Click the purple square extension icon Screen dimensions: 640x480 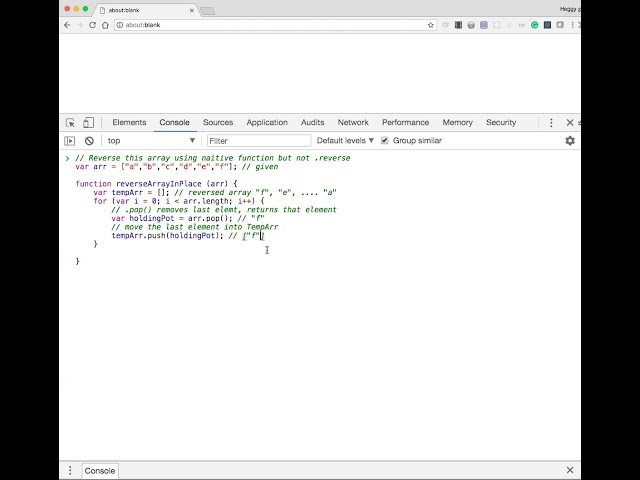coord(484,25)
